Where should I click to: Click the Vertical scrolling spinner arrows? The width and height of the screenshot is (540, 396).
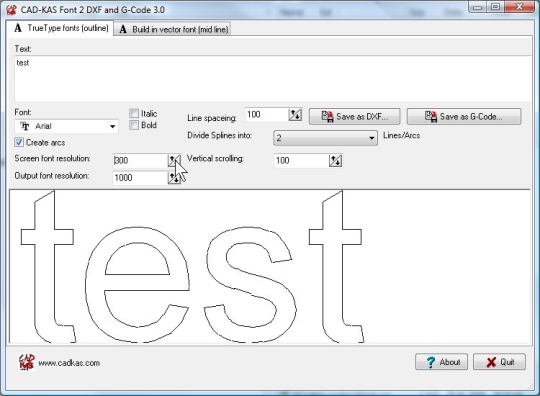point(335,160)
